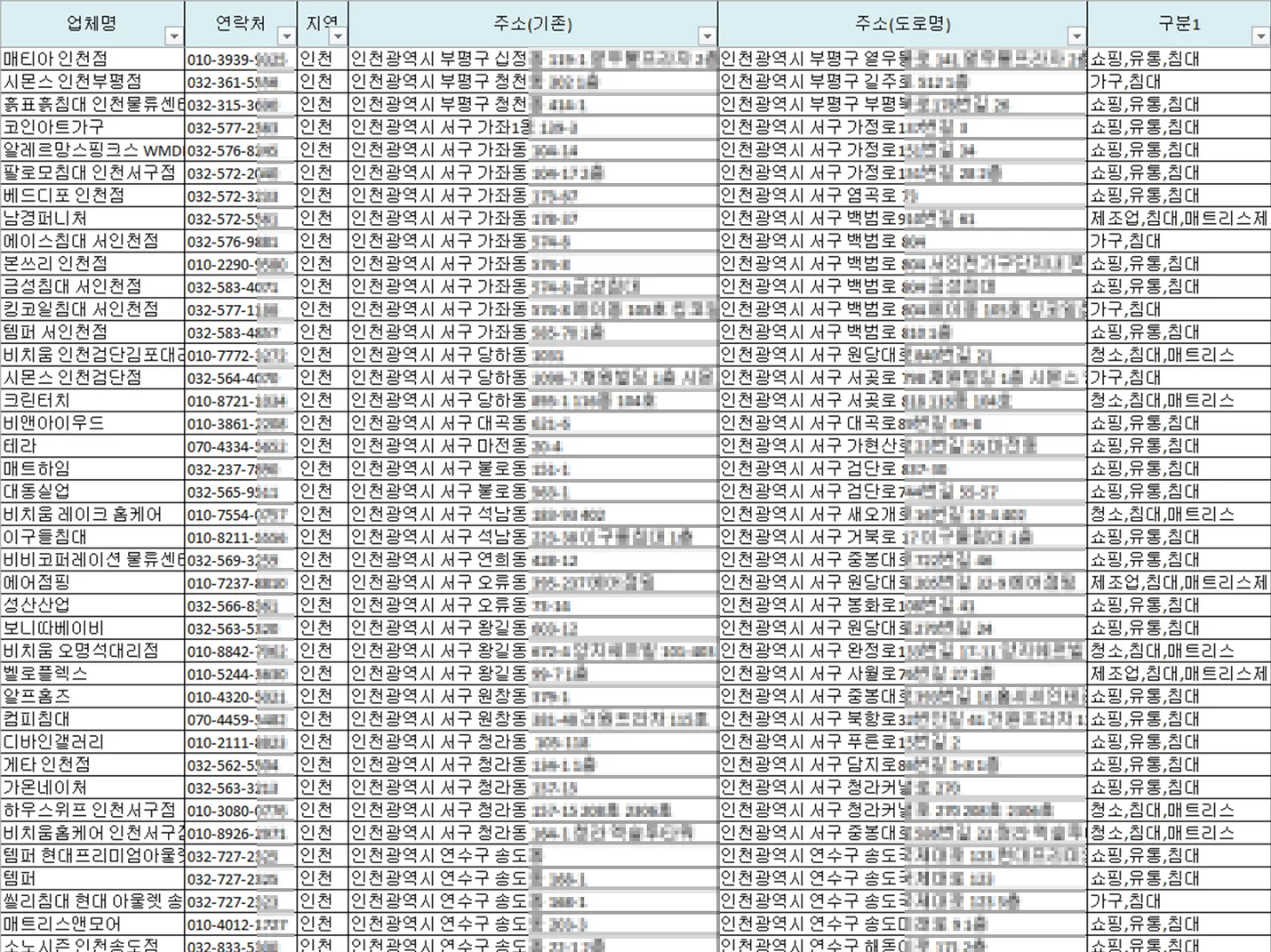Select the 디바인갤러리 cell

[x=92, y=742]
